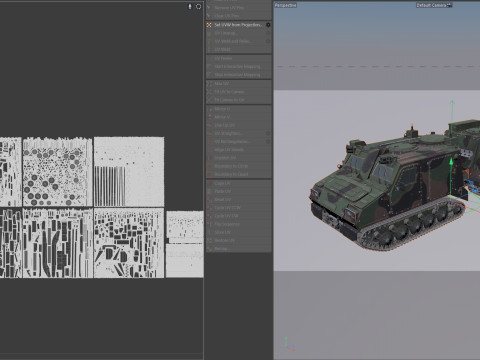Viewport: 480px width, 360px height.
Task: Click the Perspective viewport label
Action: (x=285, y=5)
